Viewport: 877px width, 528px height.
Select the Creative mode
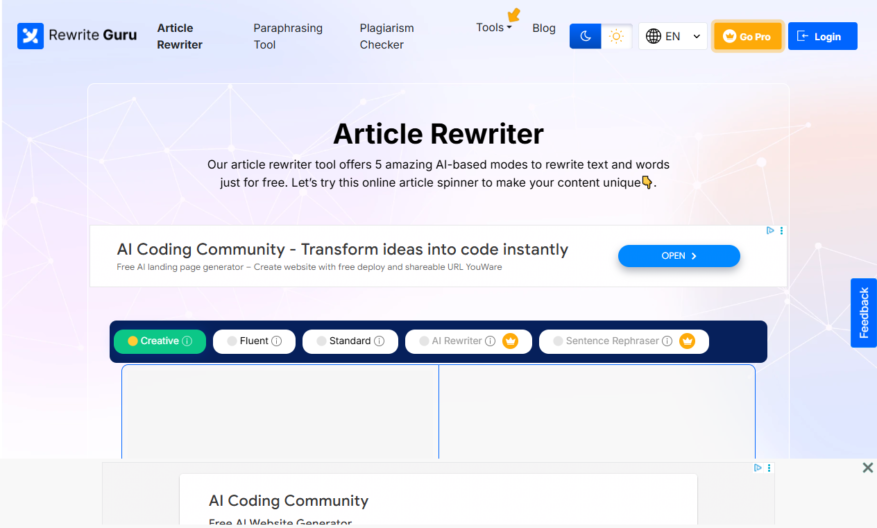159,341
